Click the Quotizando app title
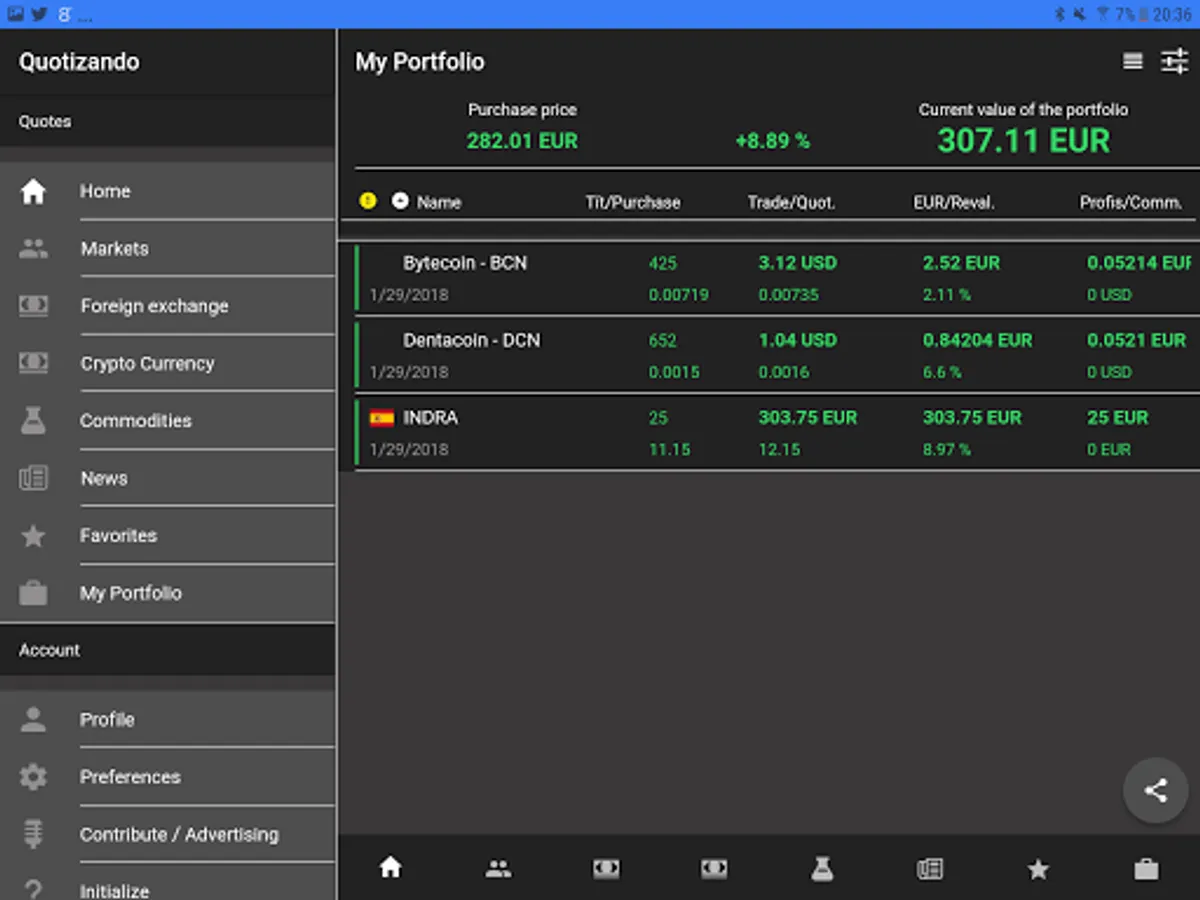 79,62
